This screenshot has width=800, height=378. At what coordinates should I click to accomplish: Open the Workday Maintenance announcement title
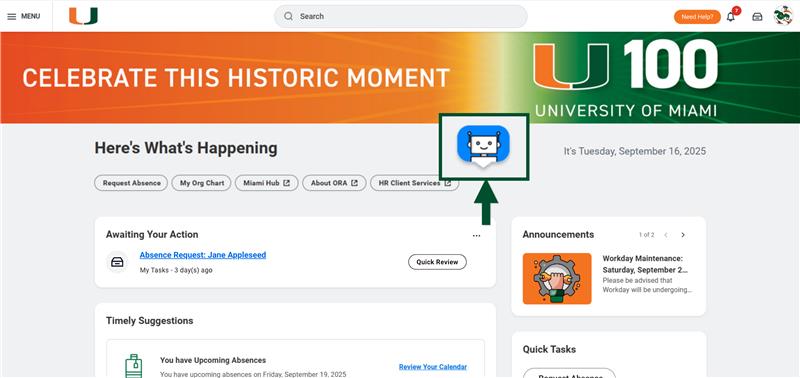[646, 264]
